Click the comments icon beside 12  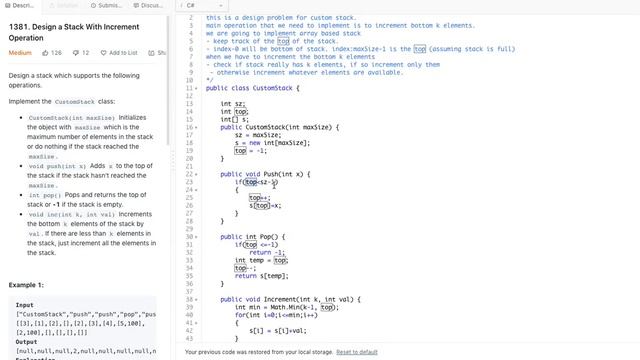click(x=76, y=53)
